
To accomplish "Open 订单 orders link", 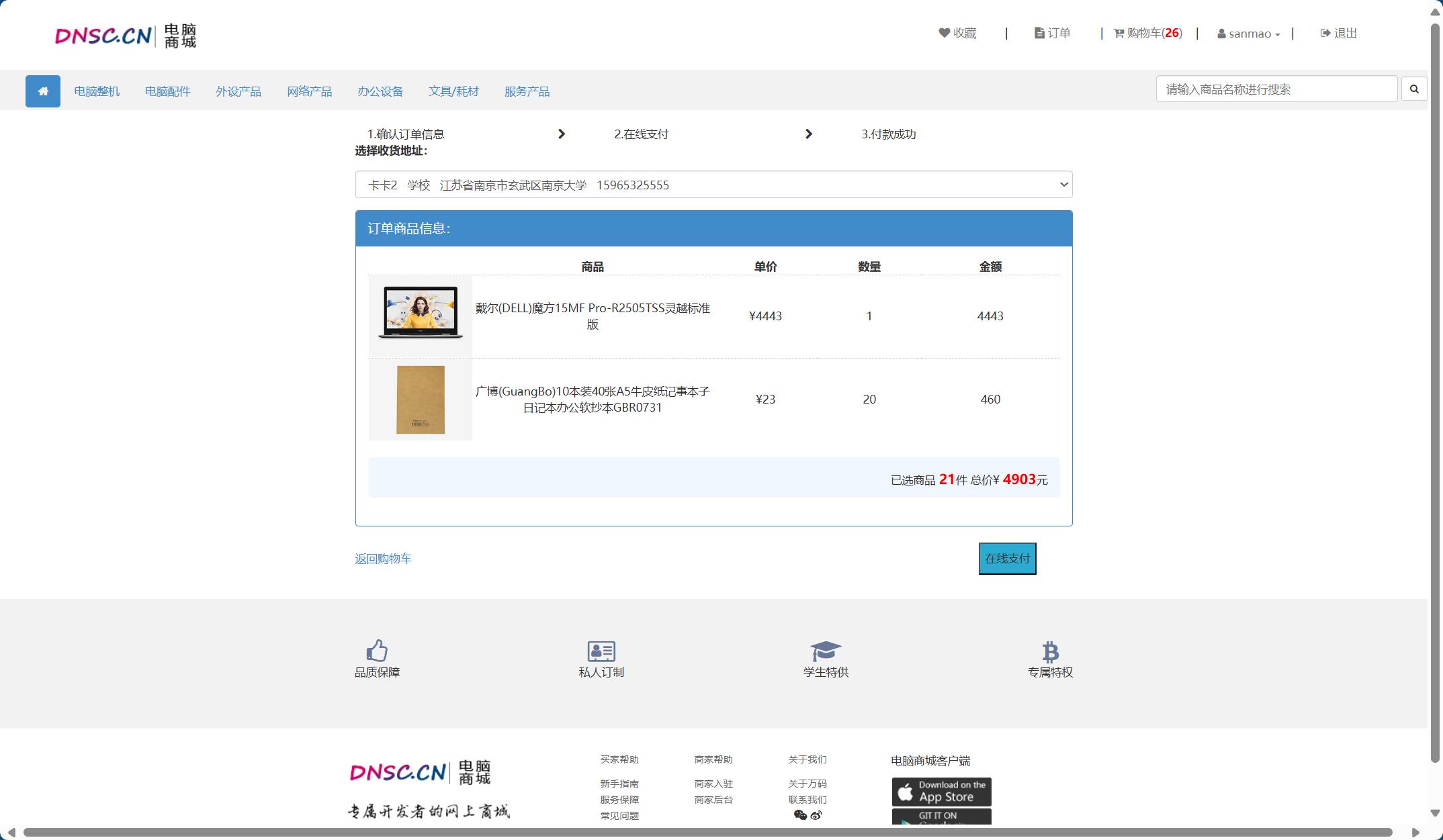I will coord(1052,33).
